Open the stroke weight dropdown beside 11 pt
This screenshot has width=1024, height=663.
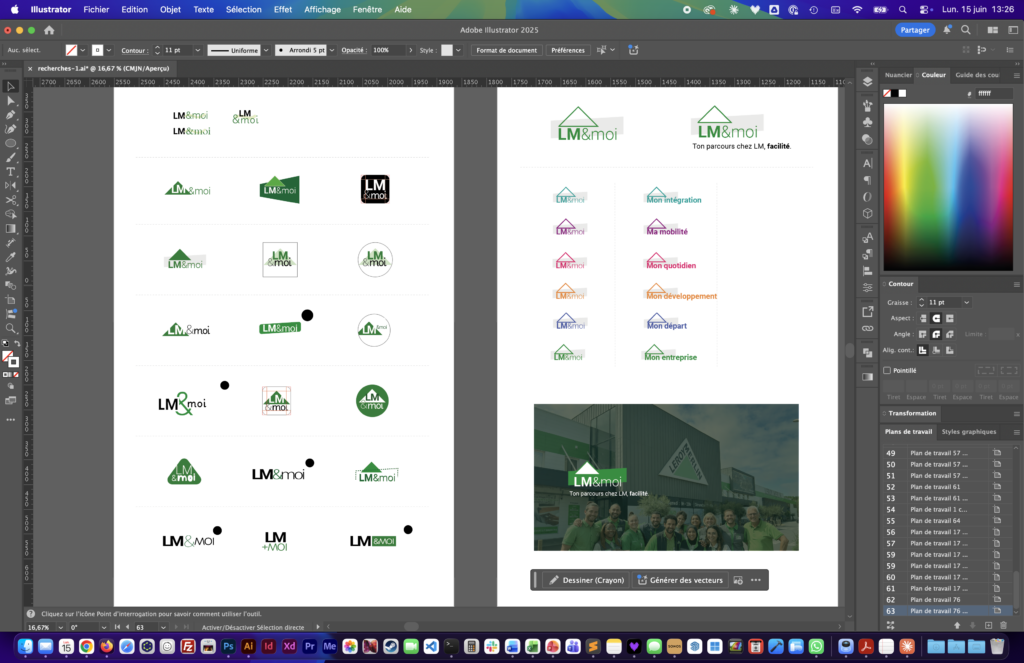click(x=198, y=50)
